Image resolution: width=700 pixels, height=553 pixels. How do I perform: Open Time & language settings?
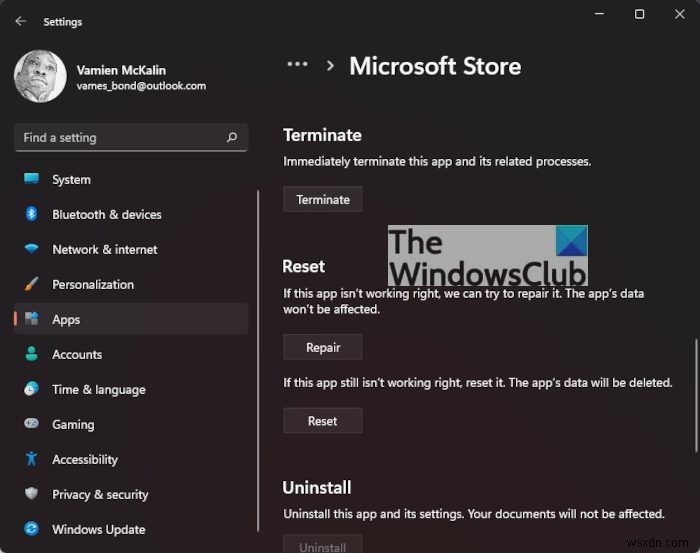click(x=131, y=389)
